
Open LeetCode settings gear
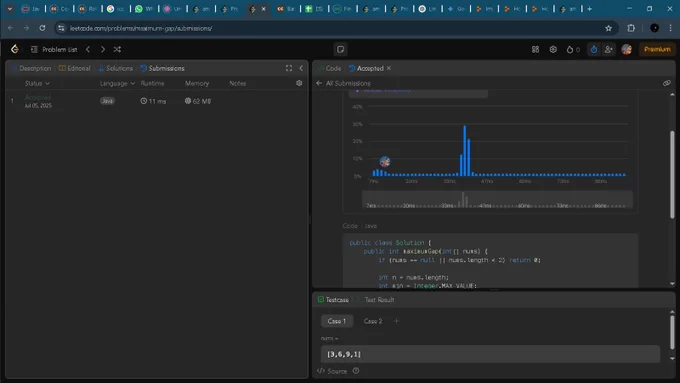pos(553,49)
